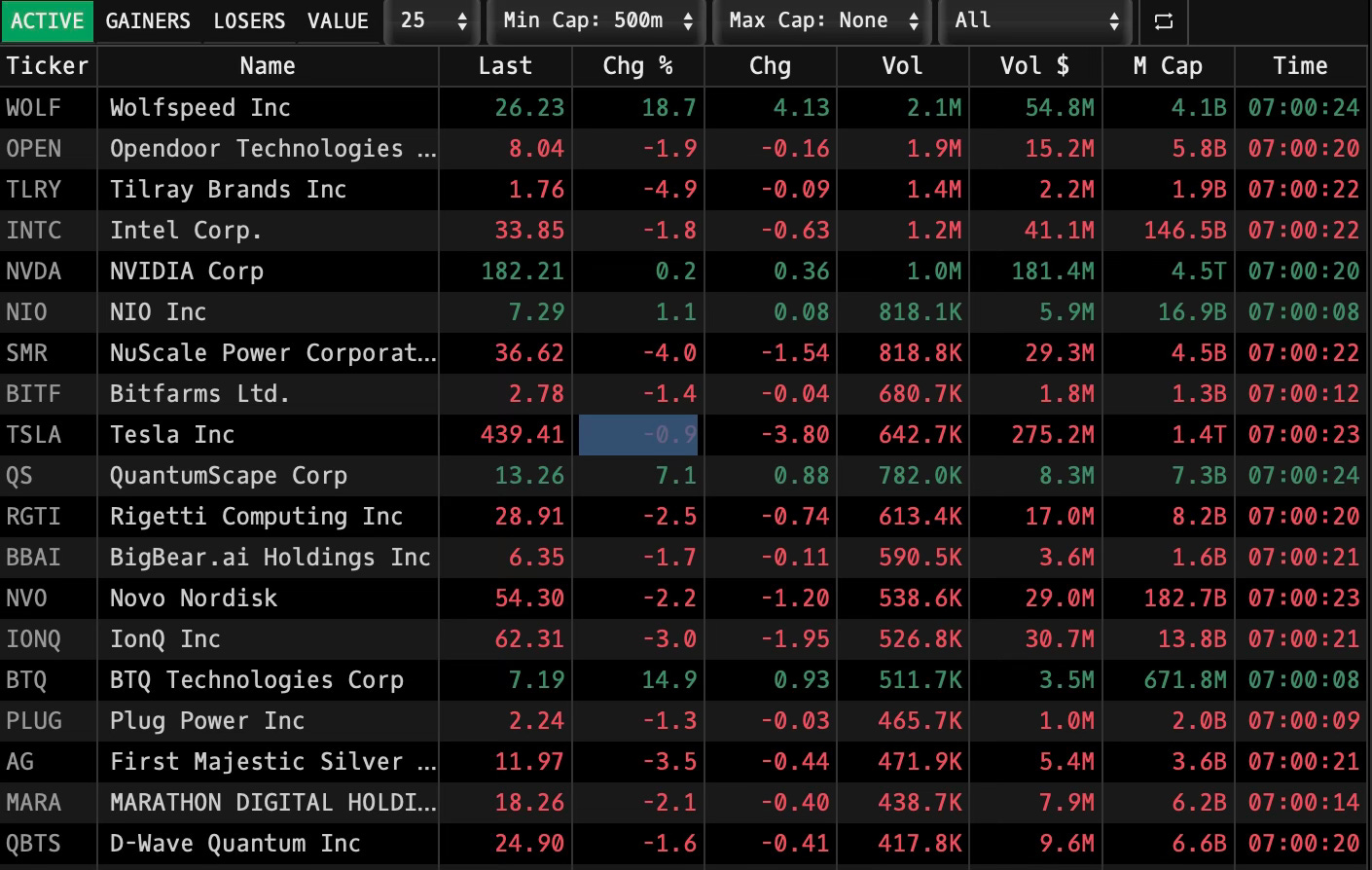Viewport: 1372px width, 870px height.
Task: Open the Min Cap: 500m dropdown
Action: coord(596,20)
